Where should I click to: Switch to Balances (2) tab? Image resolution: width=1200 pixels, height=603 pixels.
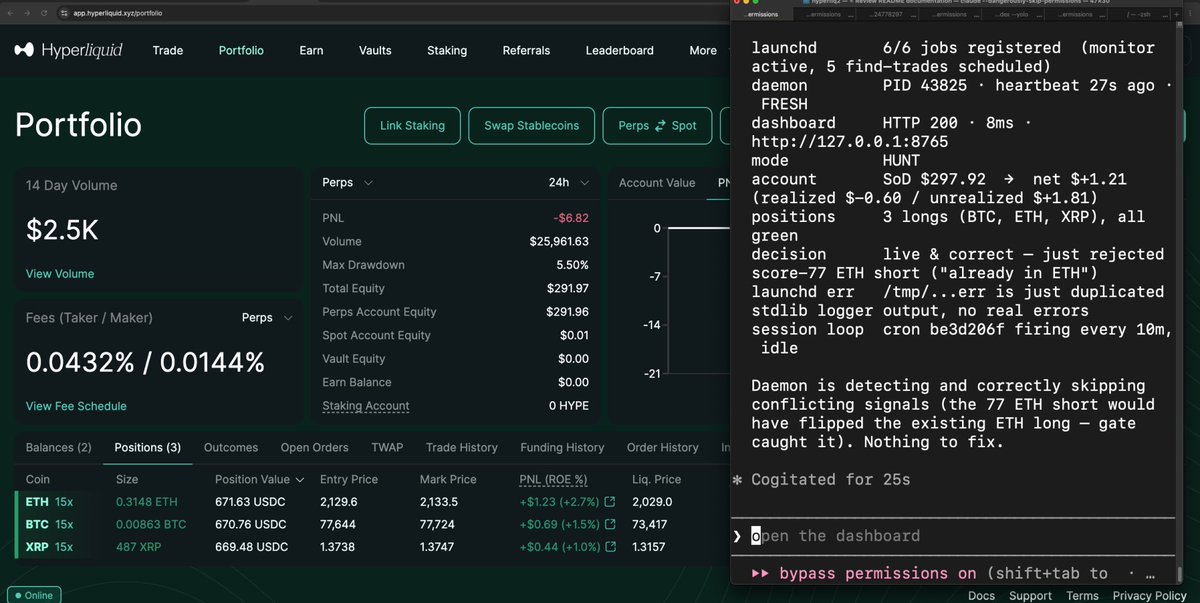click(x=58, y=447)
